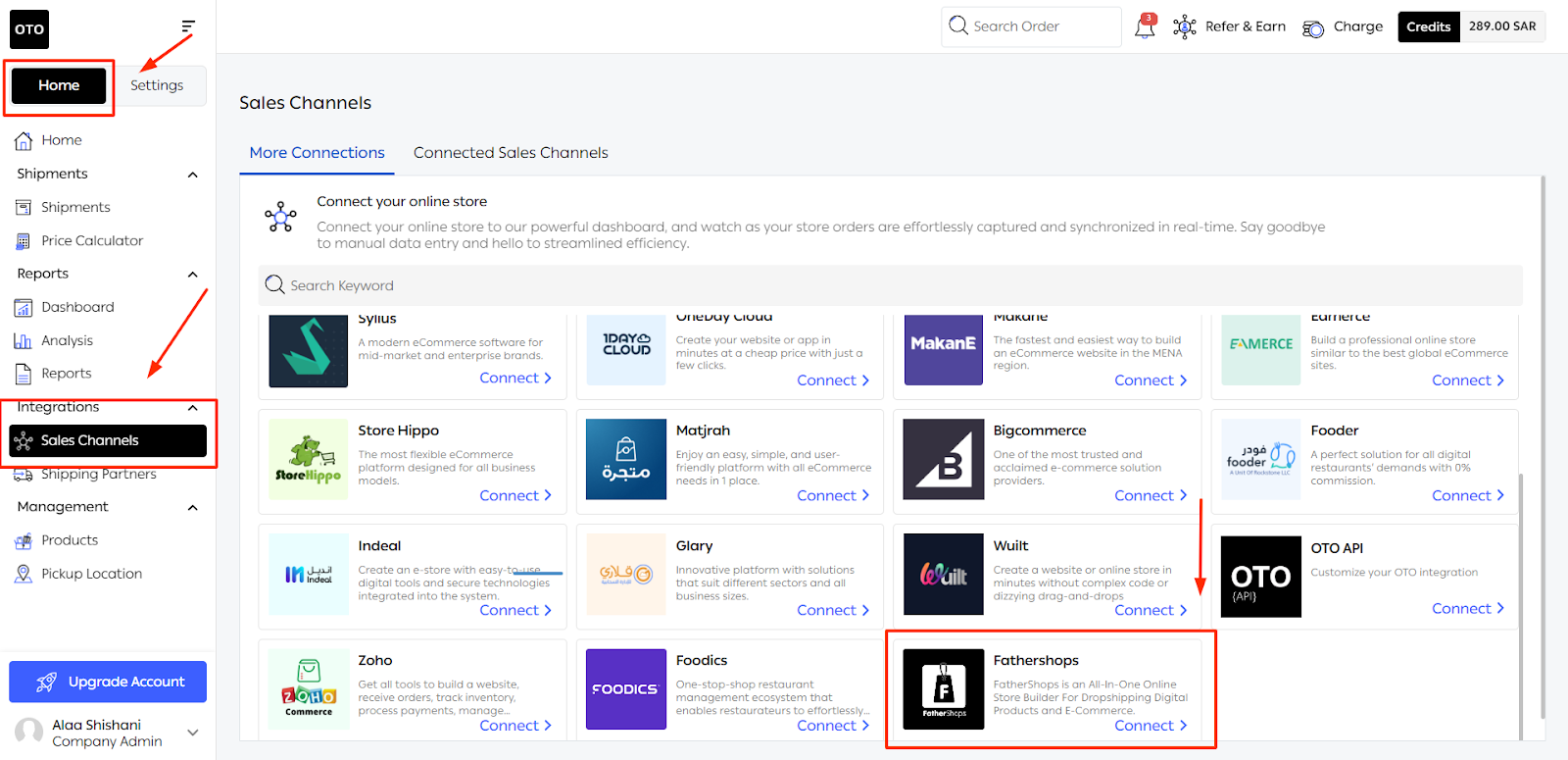Click the Charge coins icon
Image resolution: width=1568 pixels, height=760 pixels.
click(1313, 28)
